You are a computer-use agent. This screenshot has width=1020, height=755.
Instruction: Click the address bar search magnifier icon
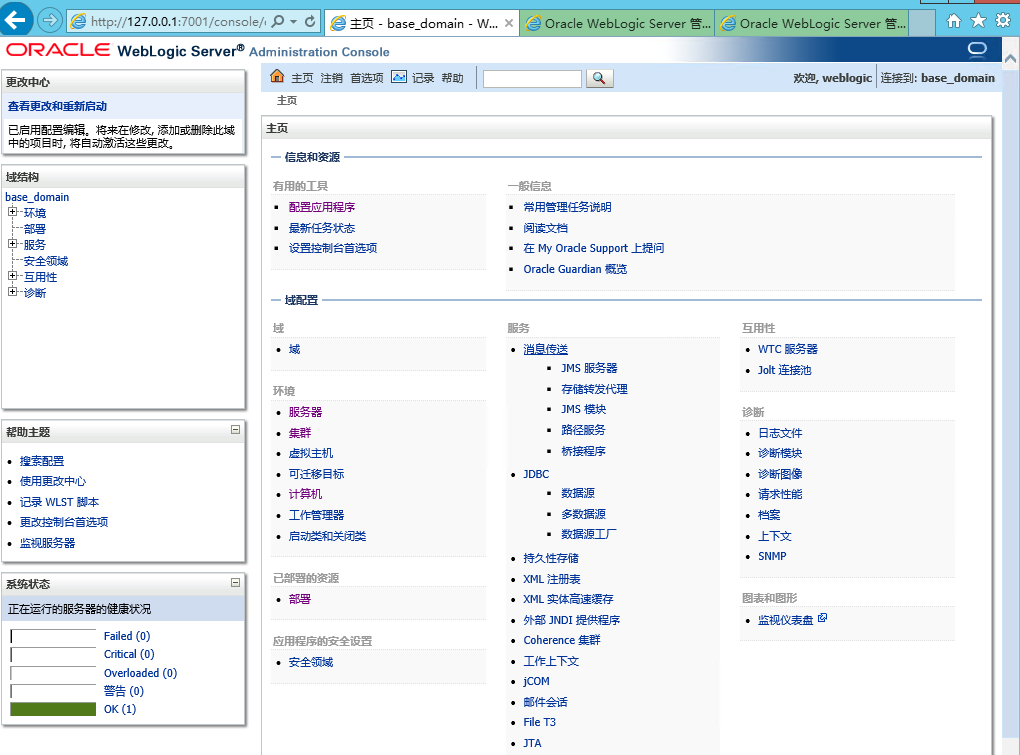[x=278, y=21]
